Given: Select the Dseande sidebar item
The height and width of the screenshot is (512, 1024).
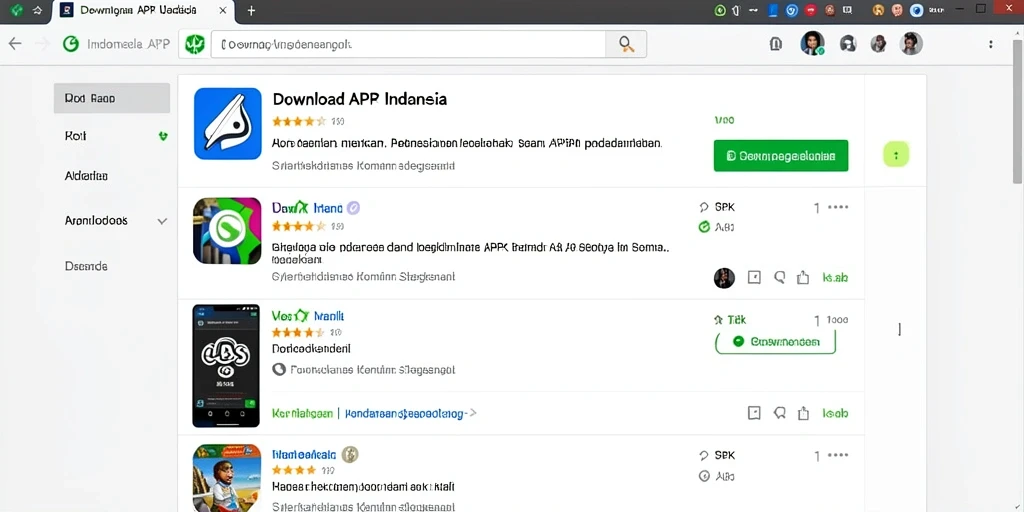Looking at the screenshot, I should [x=86, y=266].
